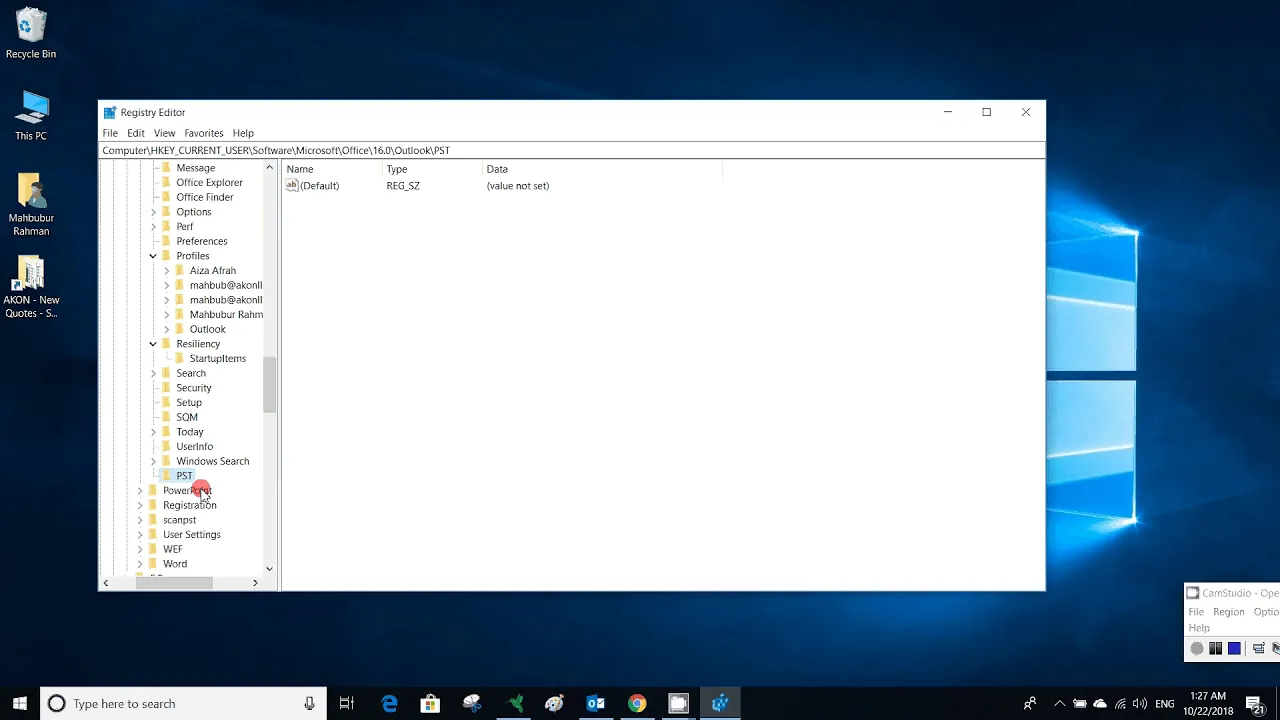Expand the Perf key
1280x720 pixels.
coord(153,226)
